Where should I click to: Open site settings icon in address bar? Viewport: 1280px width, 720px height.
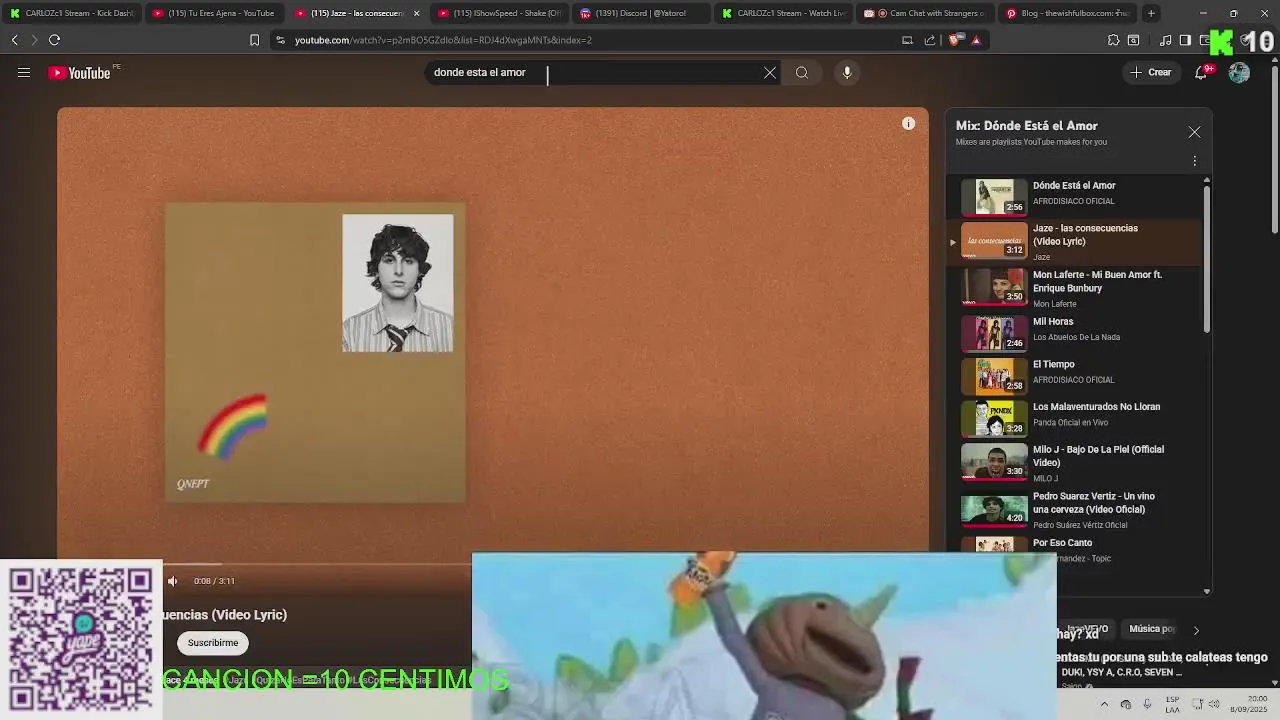[x=280, y=40]
